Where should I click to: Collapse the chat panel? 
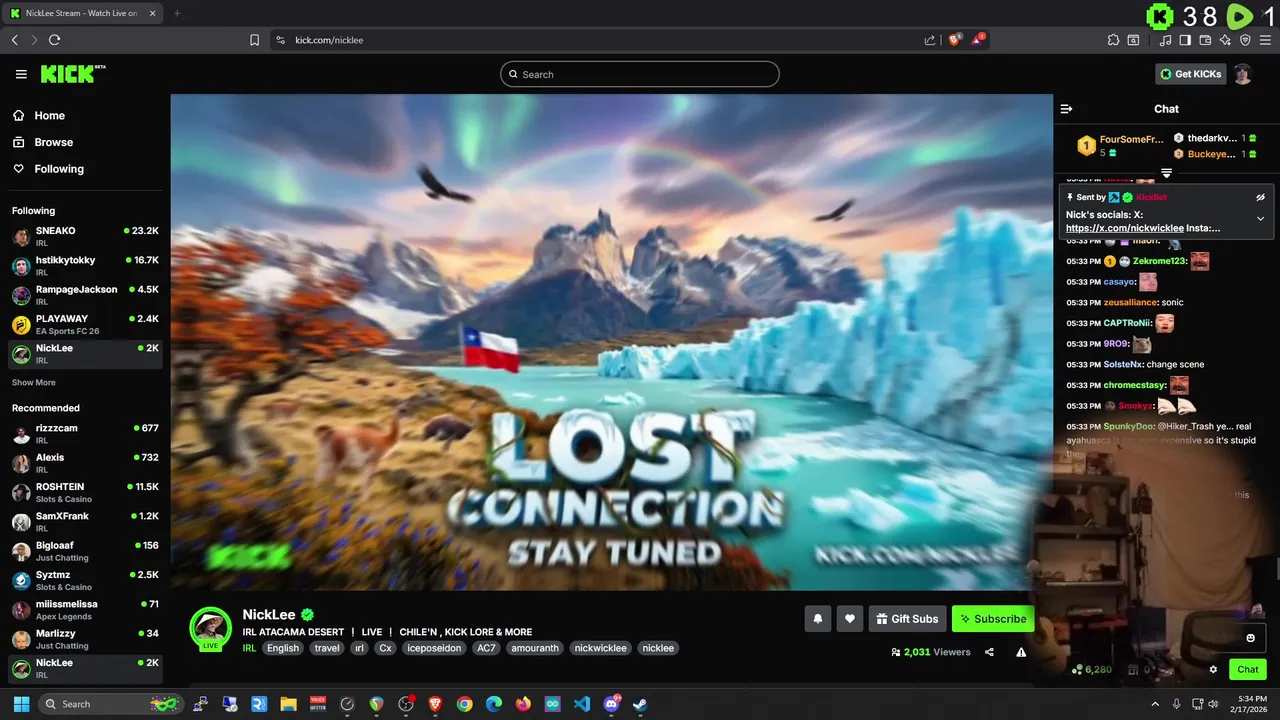point(1066,109)
